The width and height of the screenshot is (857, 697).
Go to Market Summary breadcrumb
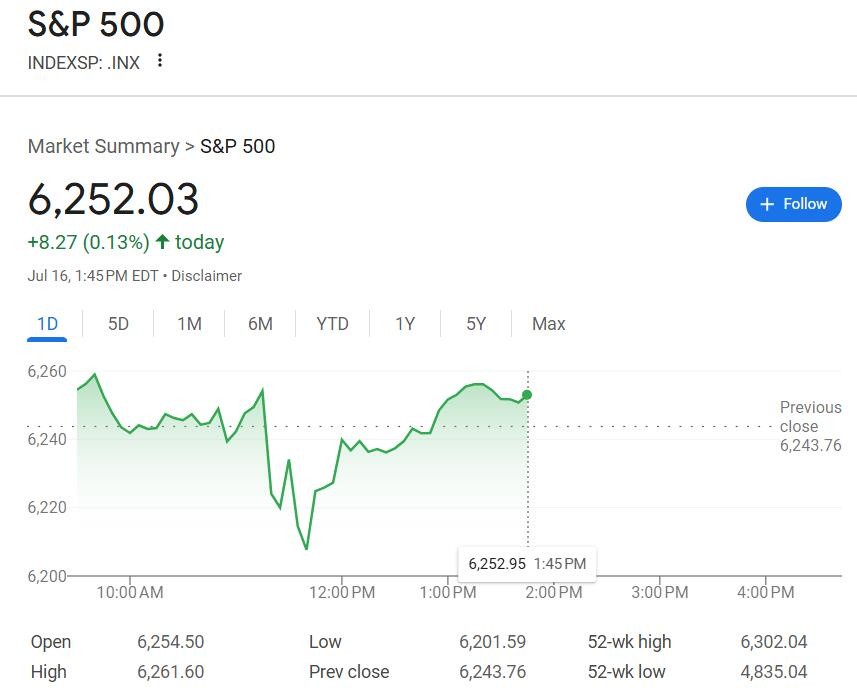[x=103, y=146]
